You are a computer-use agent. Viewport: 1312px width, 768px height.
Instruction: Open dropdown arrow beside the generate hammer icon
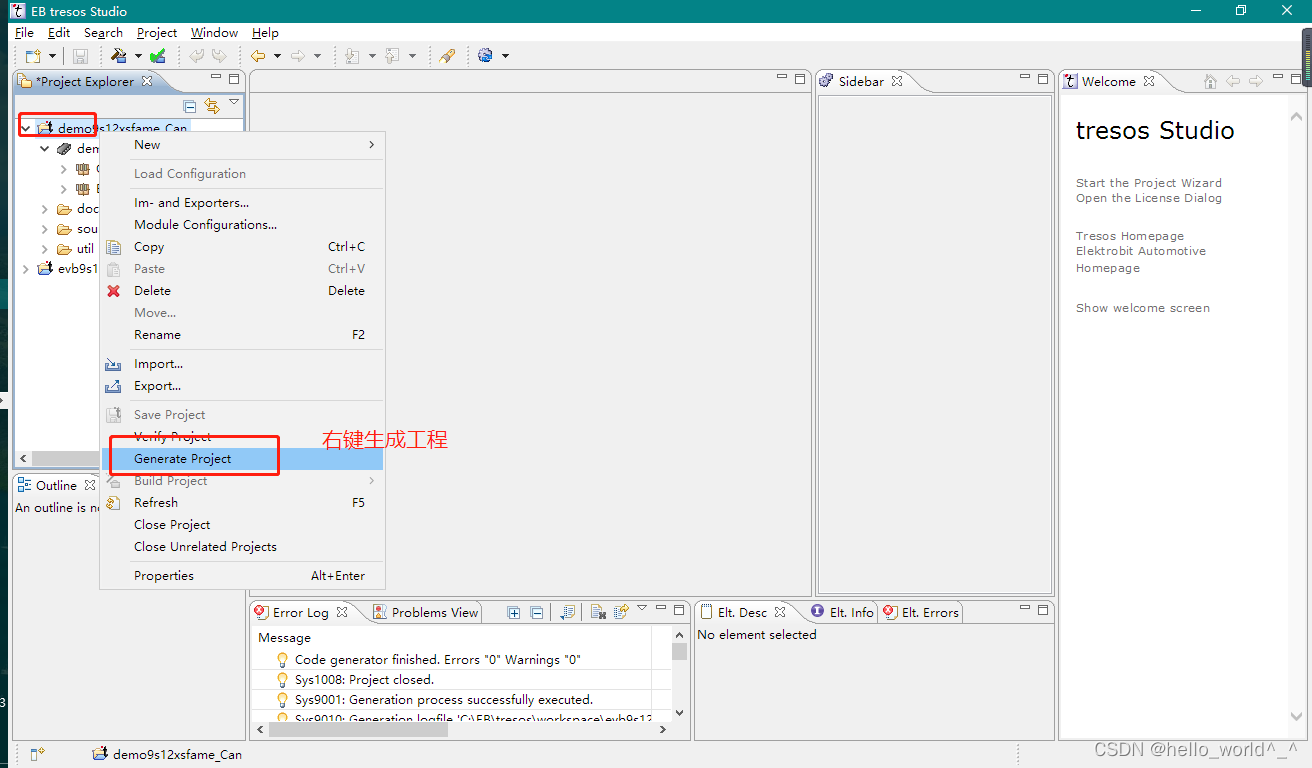click(136, 56)
